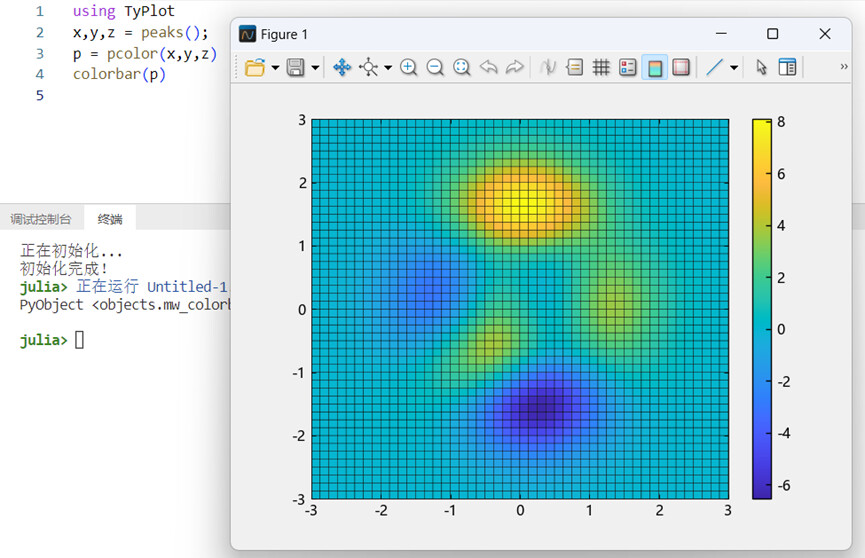Viewport: 865px width, 558px height.
Task: Activate the zoom in magnifier tool
Action: (408, 67)
